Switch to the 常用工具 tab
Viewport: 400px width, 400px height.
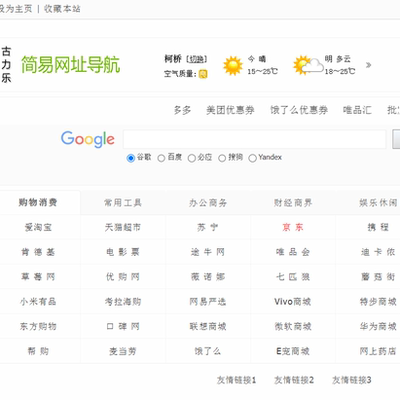pyautogui.click(x=123, y=203)
